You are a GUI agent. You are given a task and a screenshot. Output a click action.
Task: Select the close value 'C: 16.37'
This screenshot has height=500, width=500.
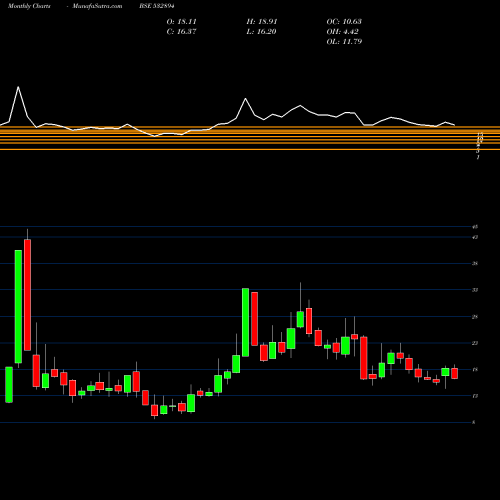coord(182,32)
